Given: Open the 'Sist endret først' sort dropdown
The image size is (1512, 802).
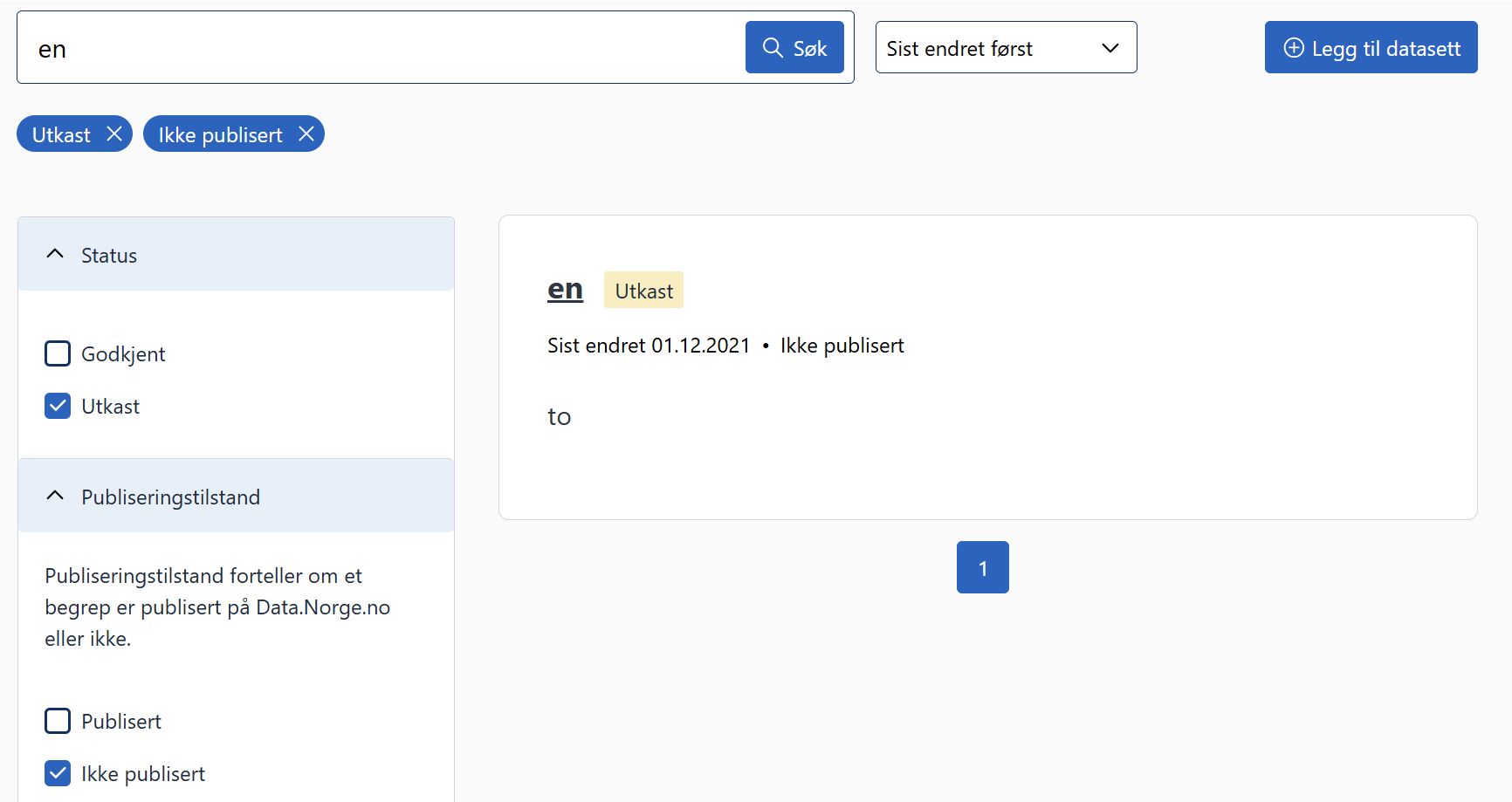Looking at the screenshot, I should [x=1005, y=48].
